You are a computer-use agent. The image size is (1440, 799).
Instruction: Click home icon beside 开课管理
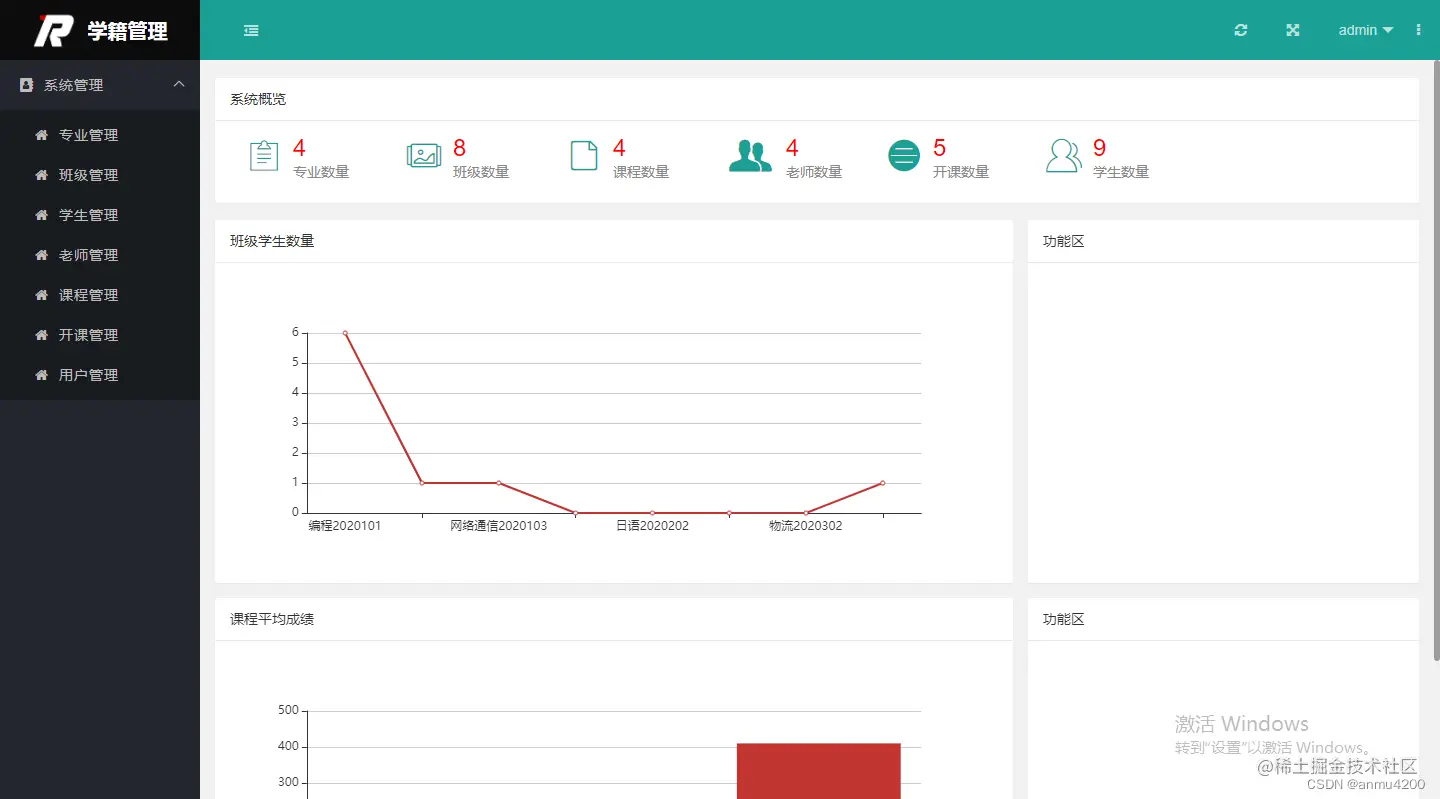pyautogui.click(x=41, y=335)
